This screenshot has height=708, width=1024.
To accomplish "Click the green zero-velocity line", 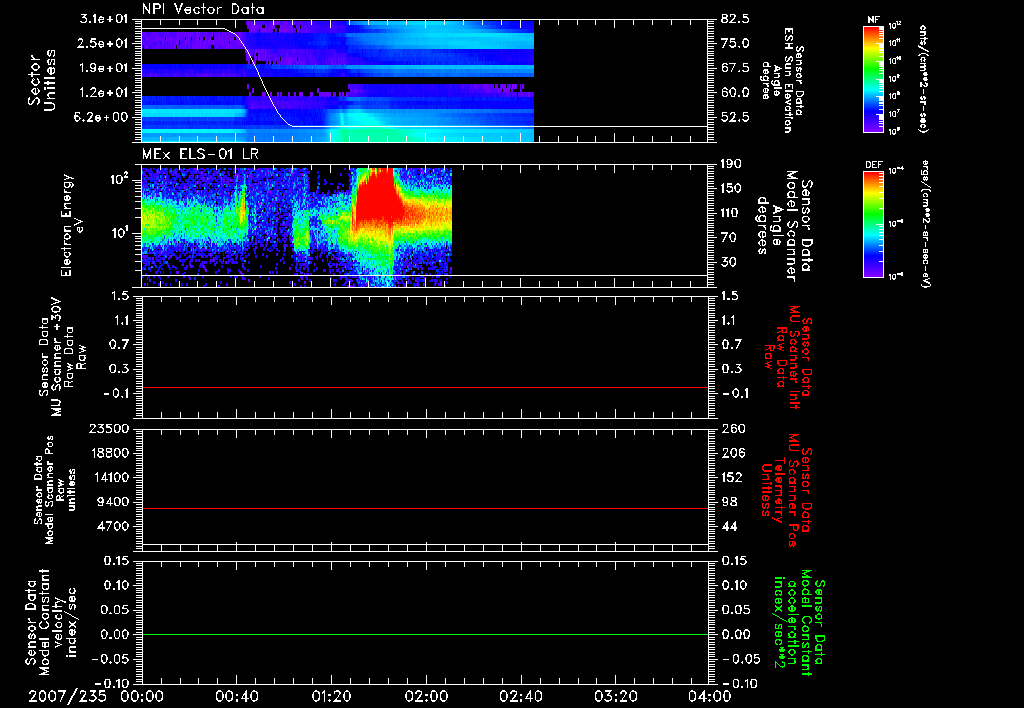I will click(x=425, y=634).
